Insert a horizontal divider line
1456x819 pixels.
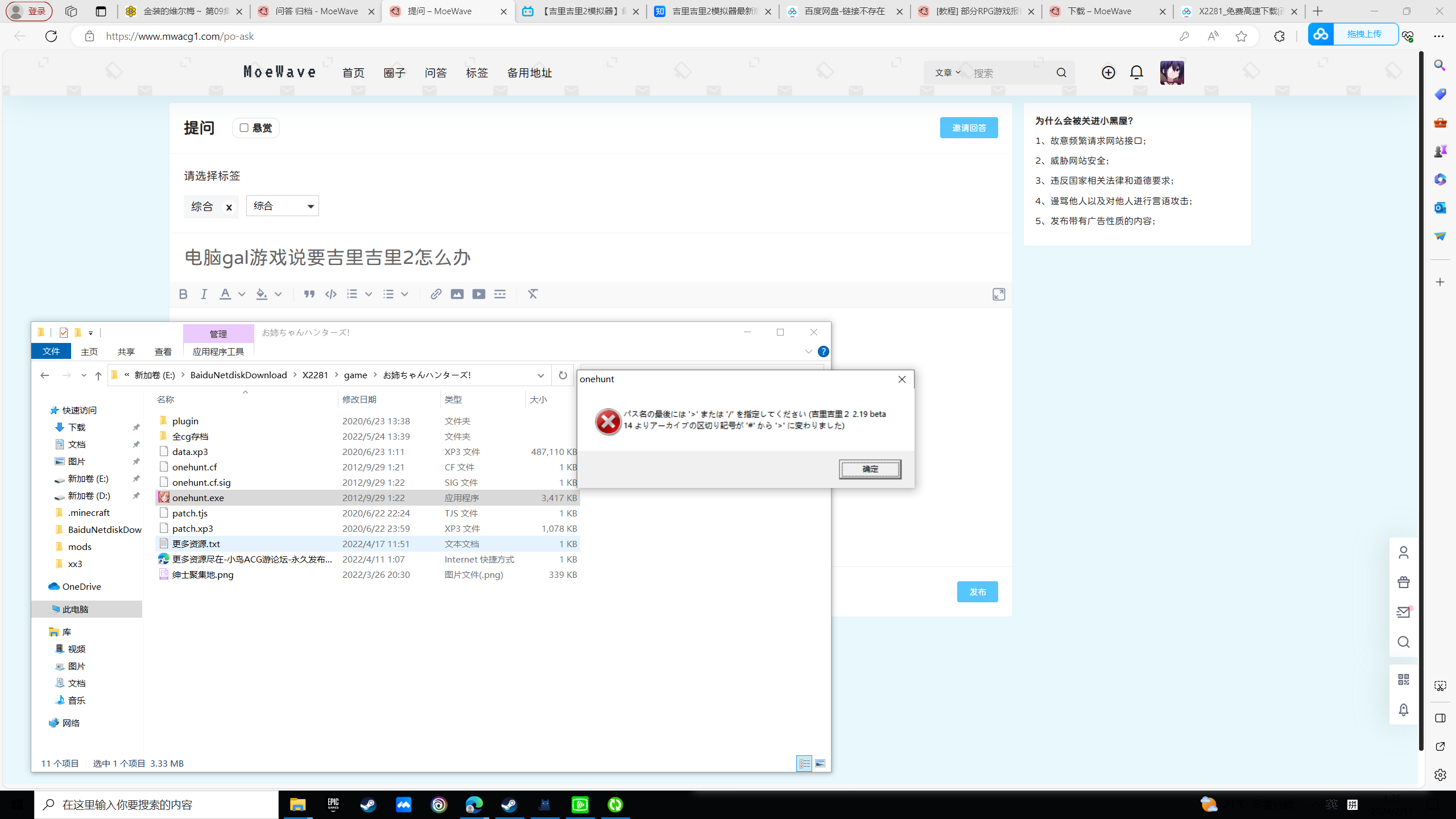coord(500,294)
